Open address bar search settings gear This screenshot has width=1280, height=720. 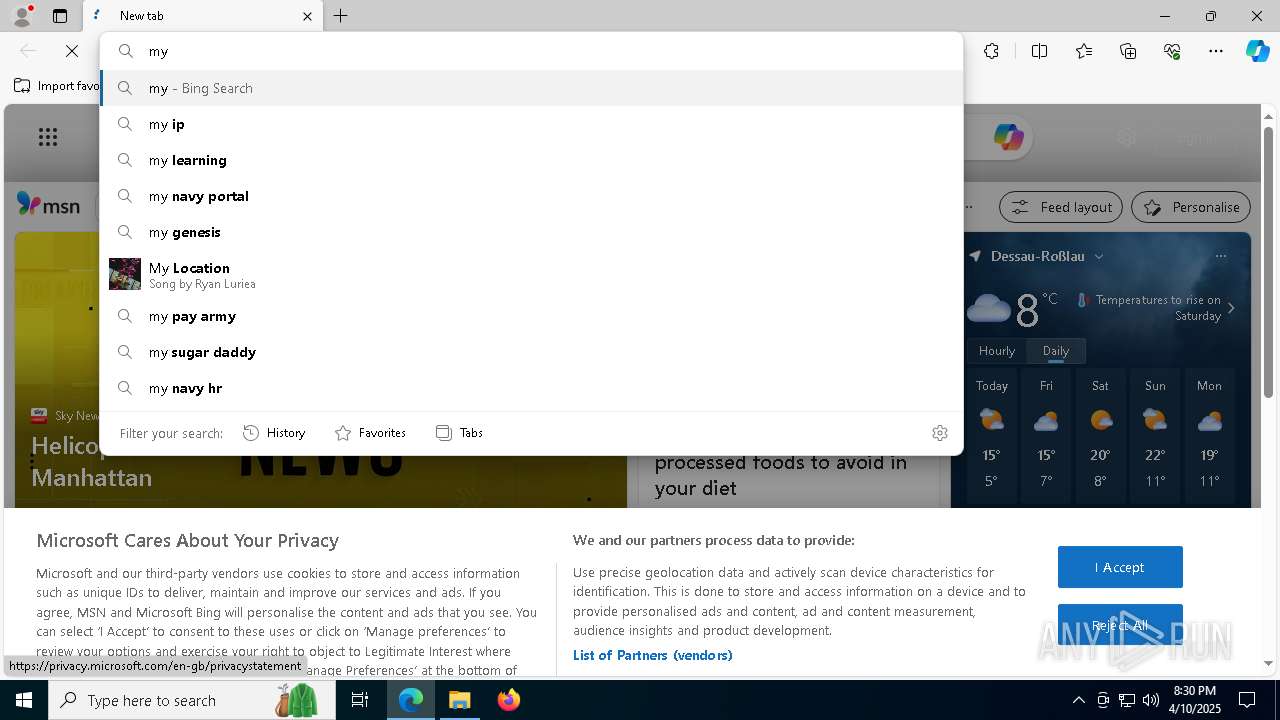(939, 433)
